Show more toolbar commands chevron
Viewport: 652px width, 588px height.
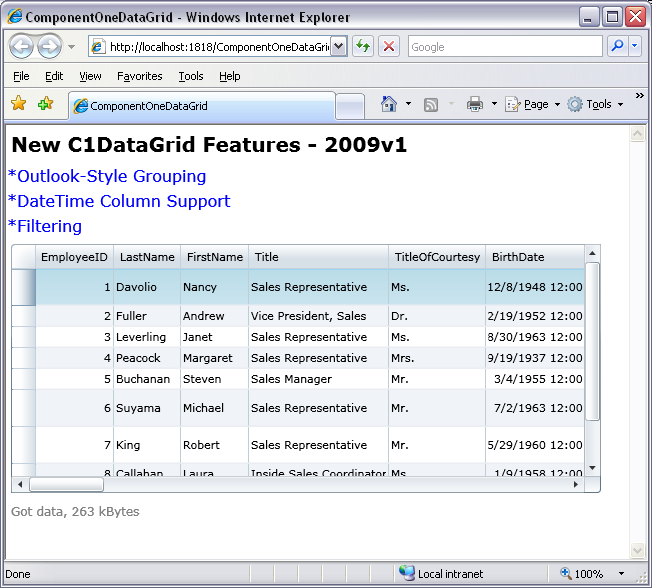640,96
